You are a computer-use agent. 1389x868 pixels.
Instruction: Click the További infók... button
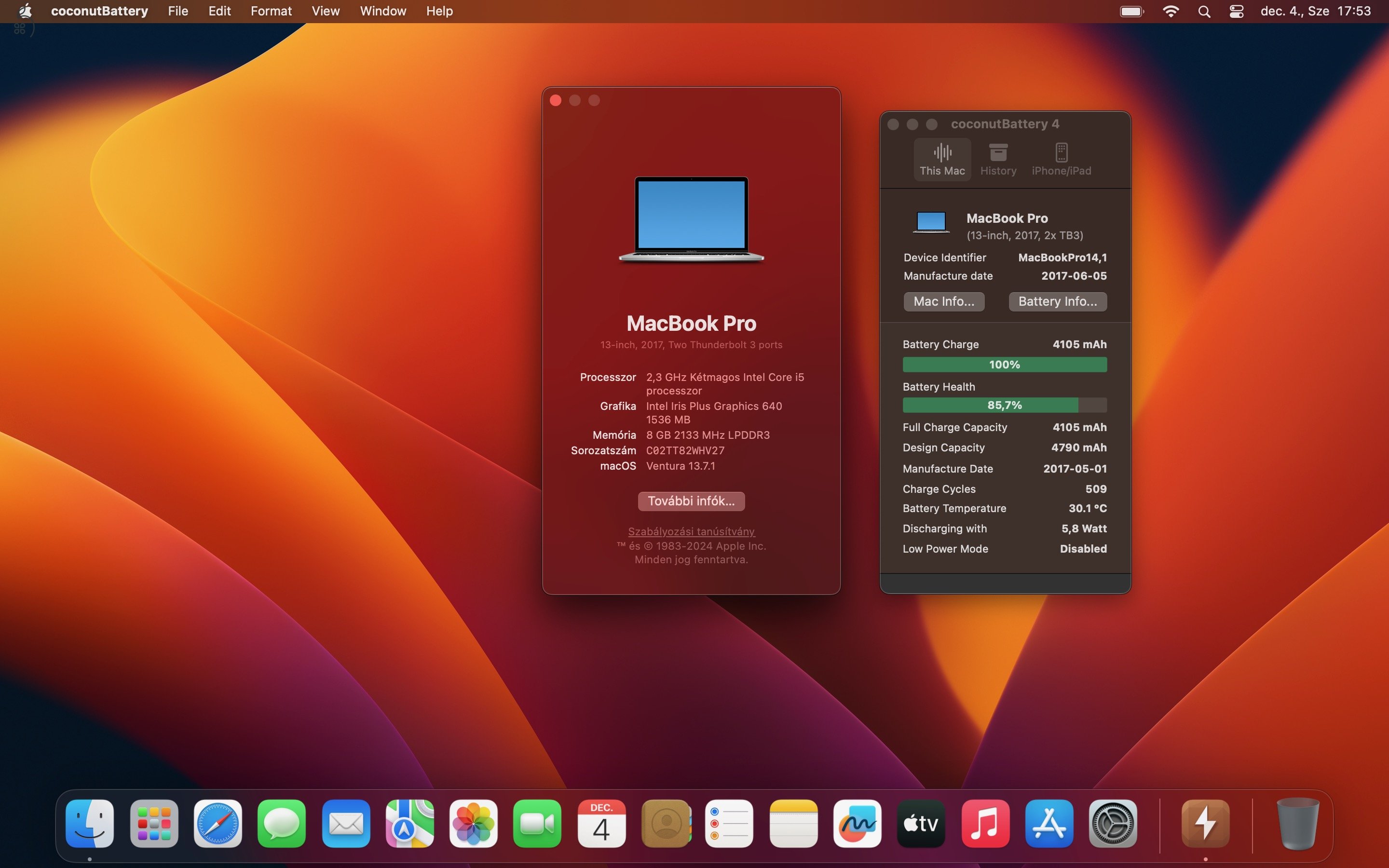coord(691,501)
